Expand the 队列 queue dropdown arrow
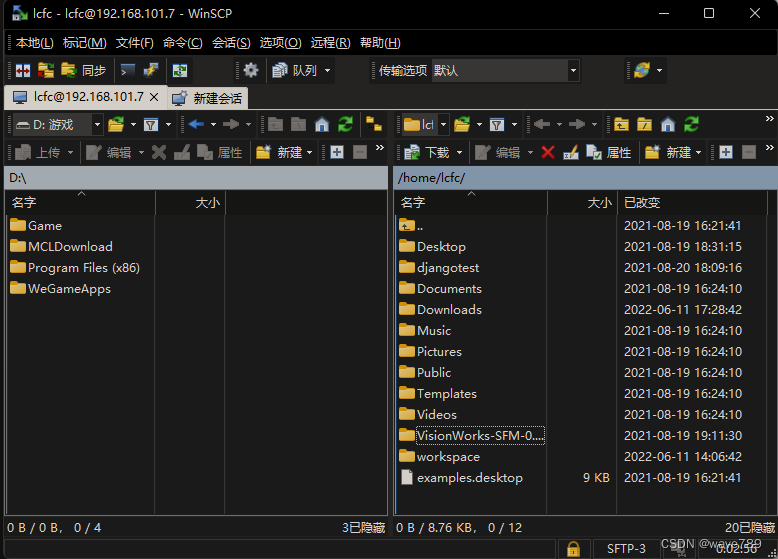 tap(327, 70)
